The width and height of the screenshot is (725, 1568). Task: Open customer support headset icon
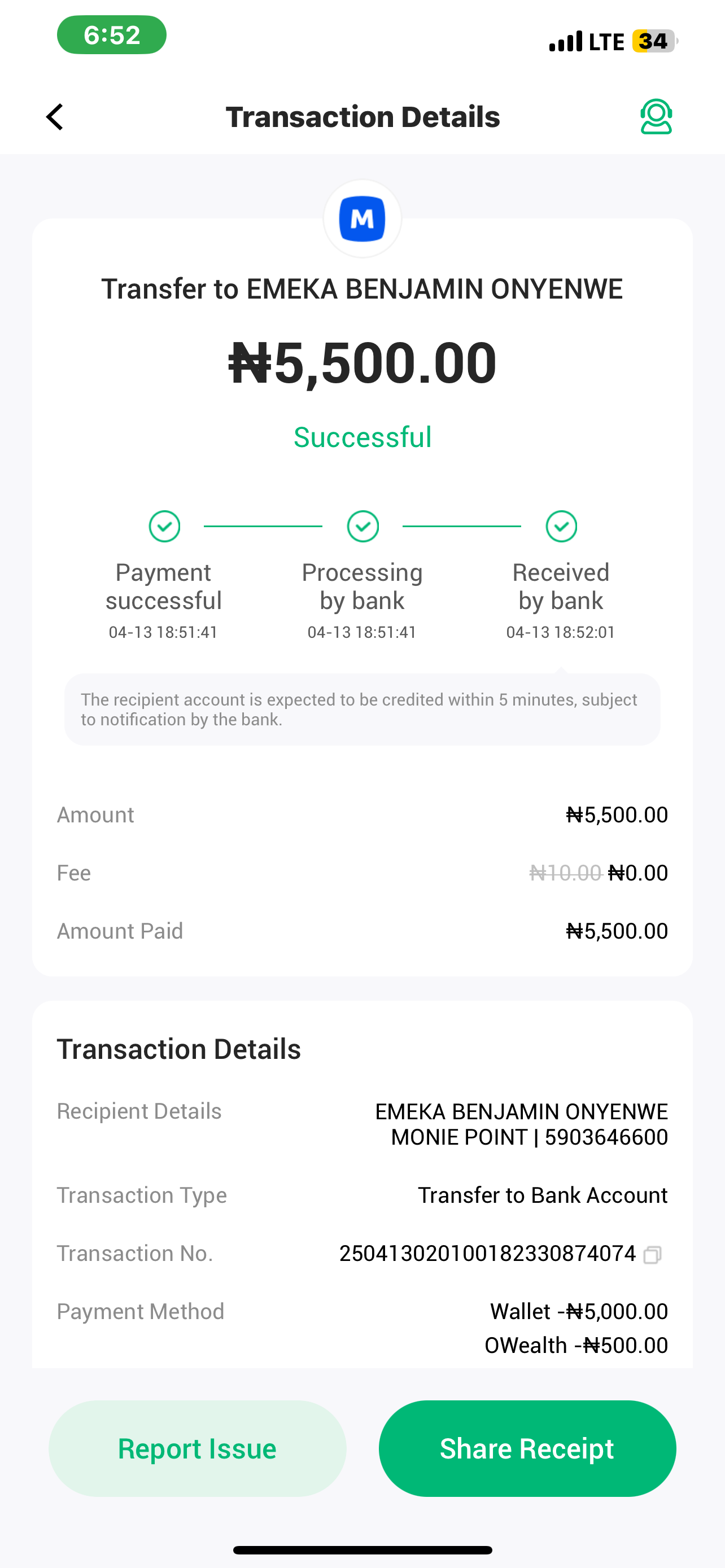point(656,117)
